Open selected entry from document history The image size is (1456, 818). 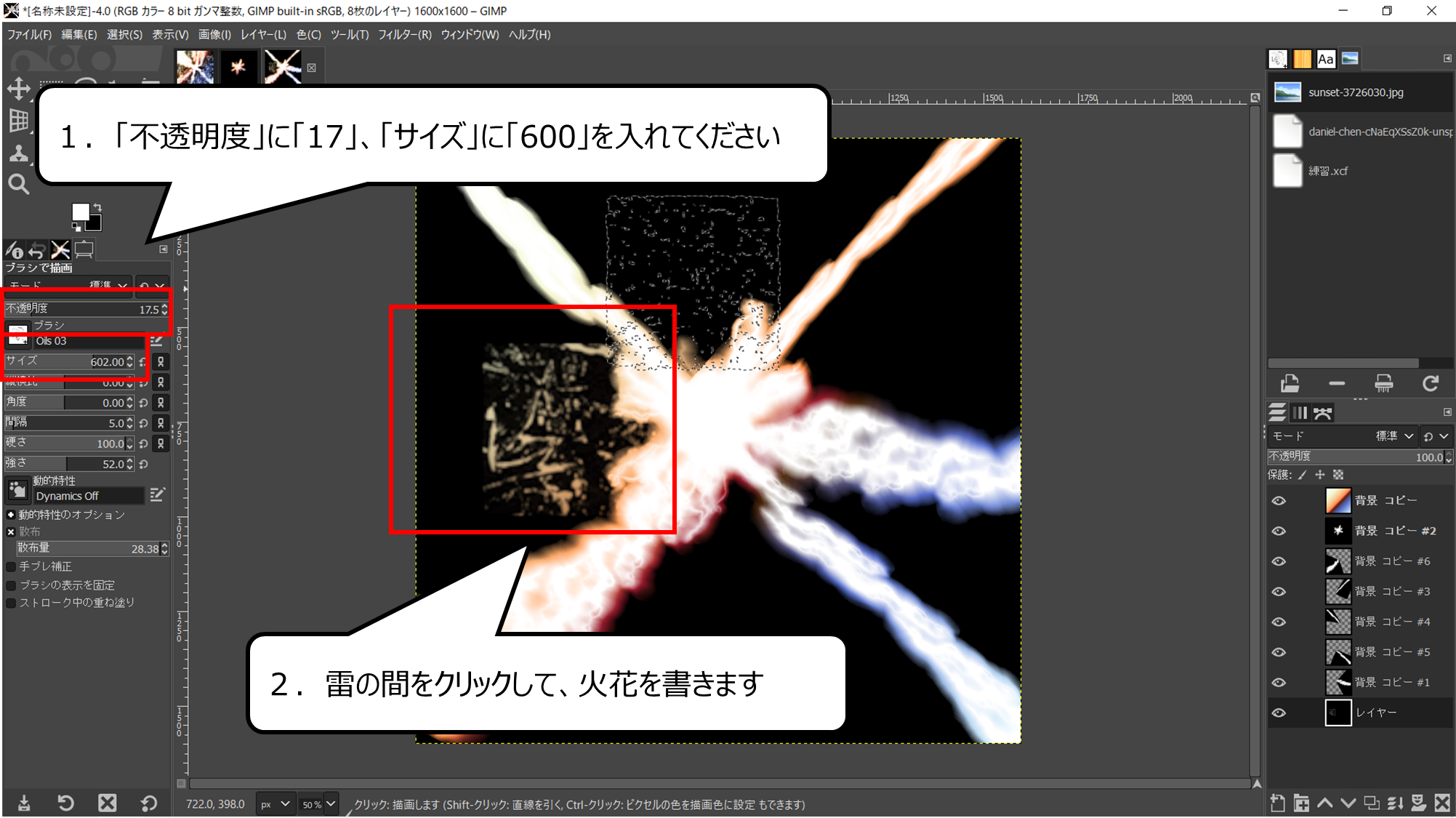click(1290, 383)
